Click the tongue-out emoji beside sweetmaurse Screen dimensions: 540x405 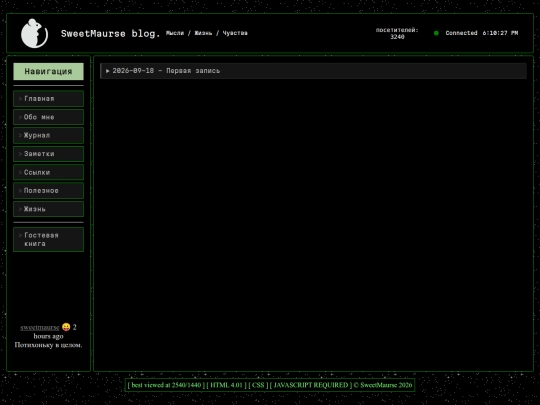click(66, 327)
